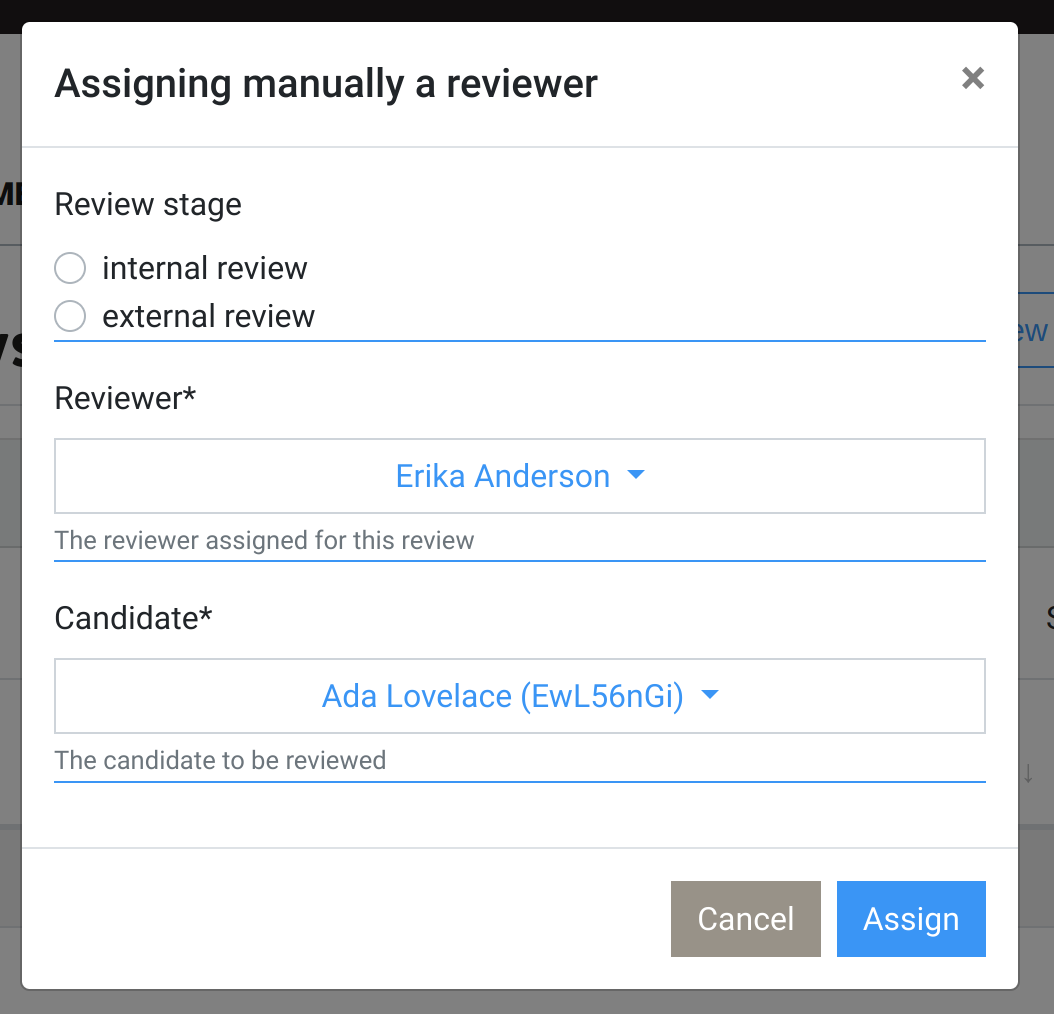Viewport: 1054px width, 1014px height.
Task: Close the dialog with the X icon
Action: click(x=972, y=79)
